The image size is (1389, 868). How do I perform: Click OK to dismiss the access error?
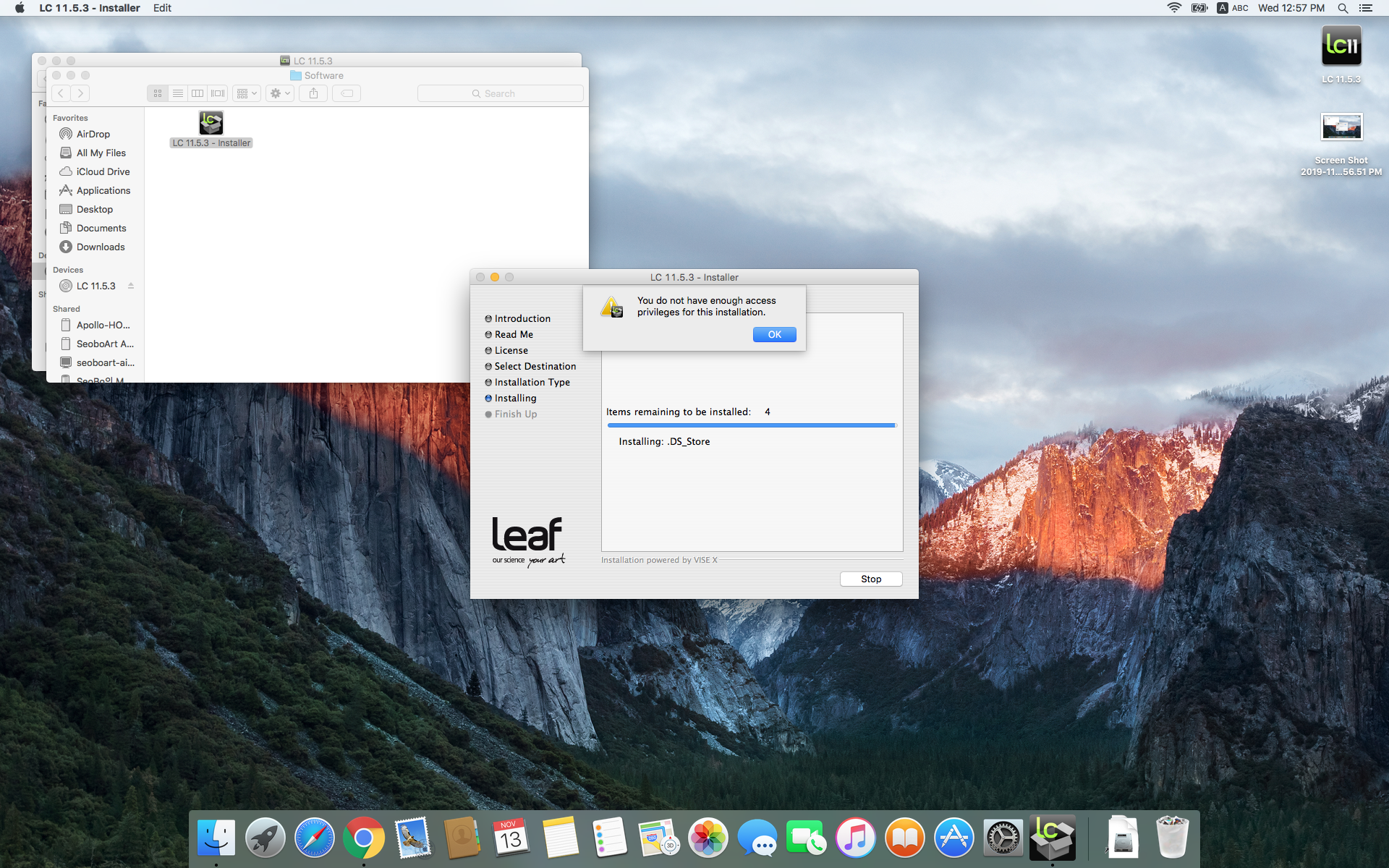(775, 334)
